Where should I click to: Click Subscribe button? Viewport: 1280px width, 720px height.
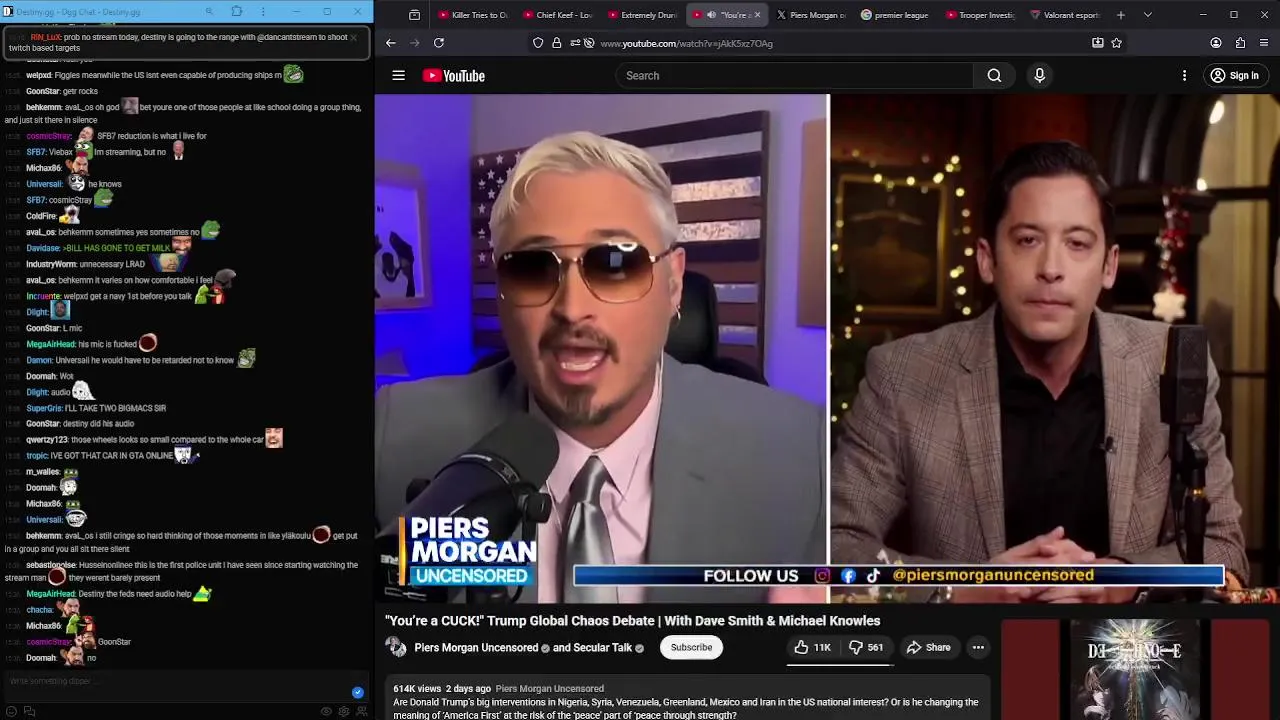691,647
